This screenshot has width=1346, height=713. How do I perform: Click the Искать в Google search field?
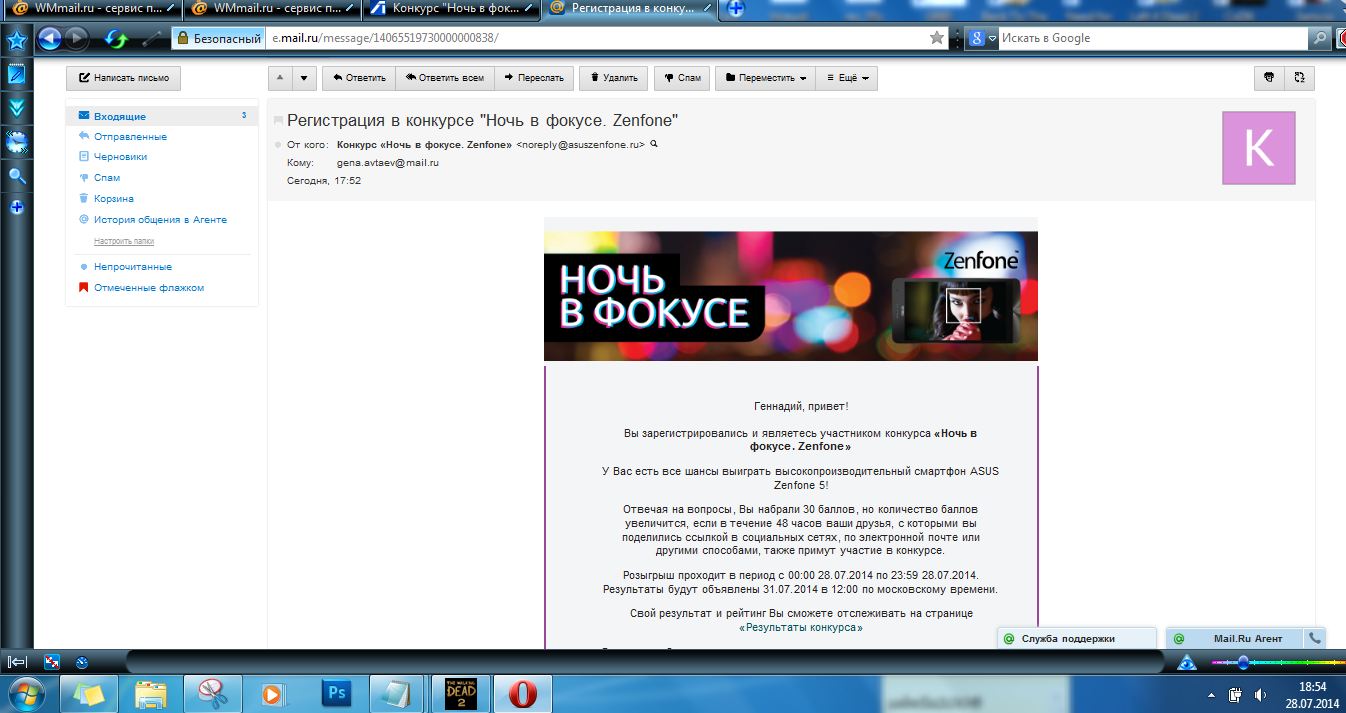pos(1153,38)
